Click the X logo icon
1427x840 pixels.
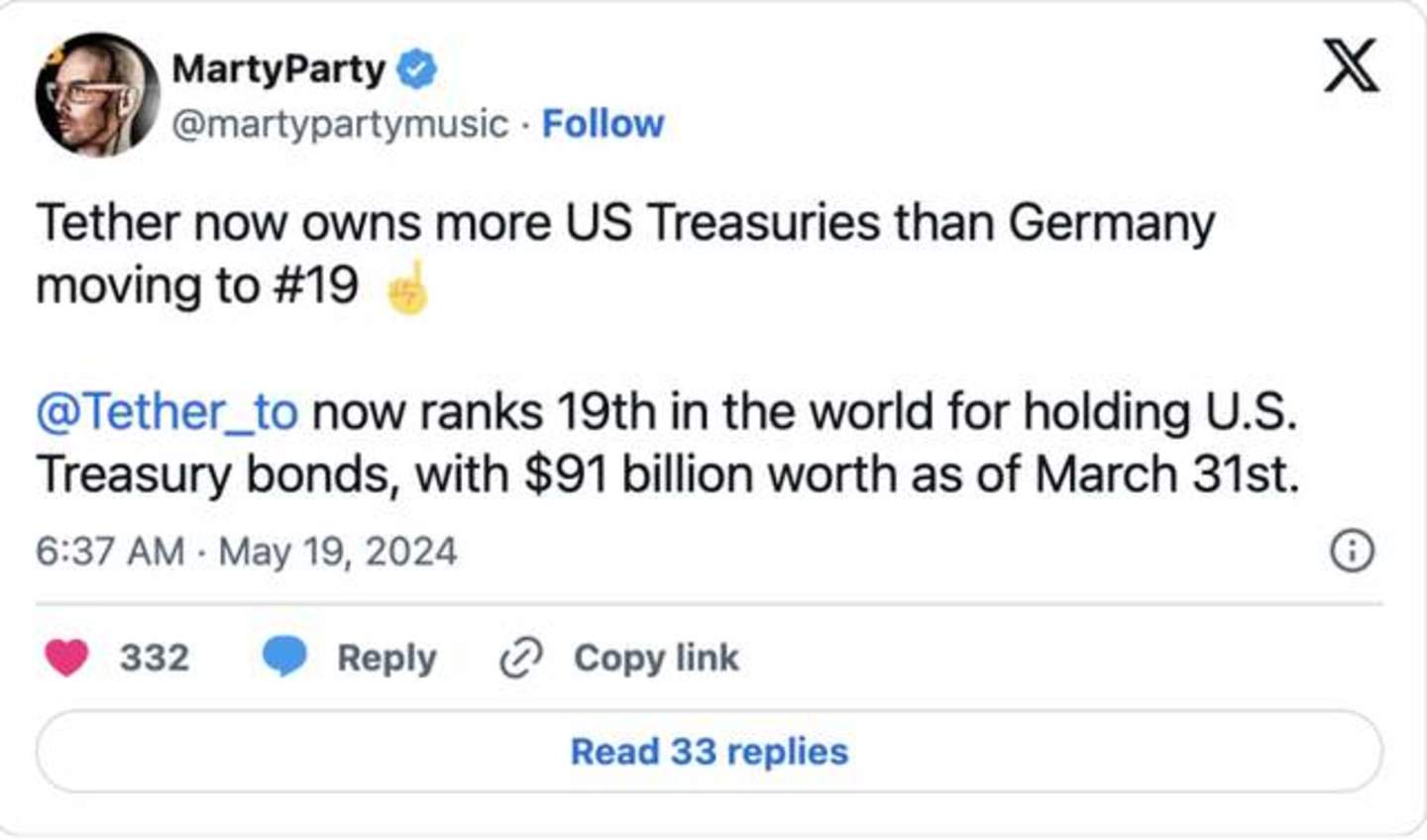1351,65
